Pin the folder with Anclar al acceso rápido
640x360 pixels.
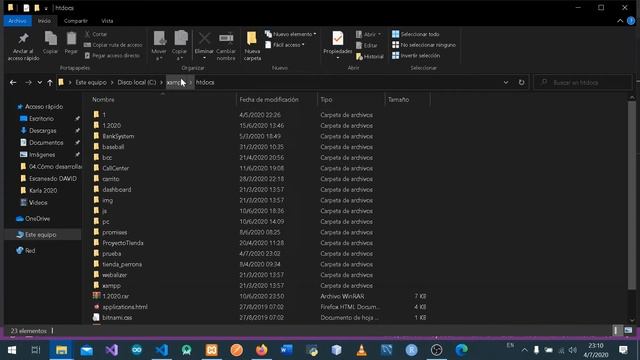(x=23, y=46)
